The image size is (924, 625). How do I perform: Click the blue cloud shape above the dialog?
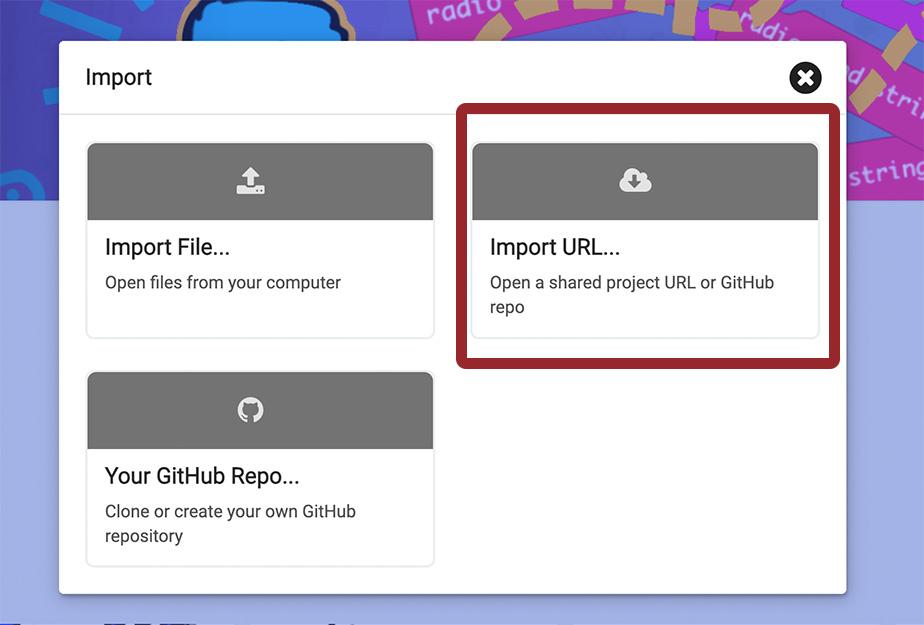265,20
